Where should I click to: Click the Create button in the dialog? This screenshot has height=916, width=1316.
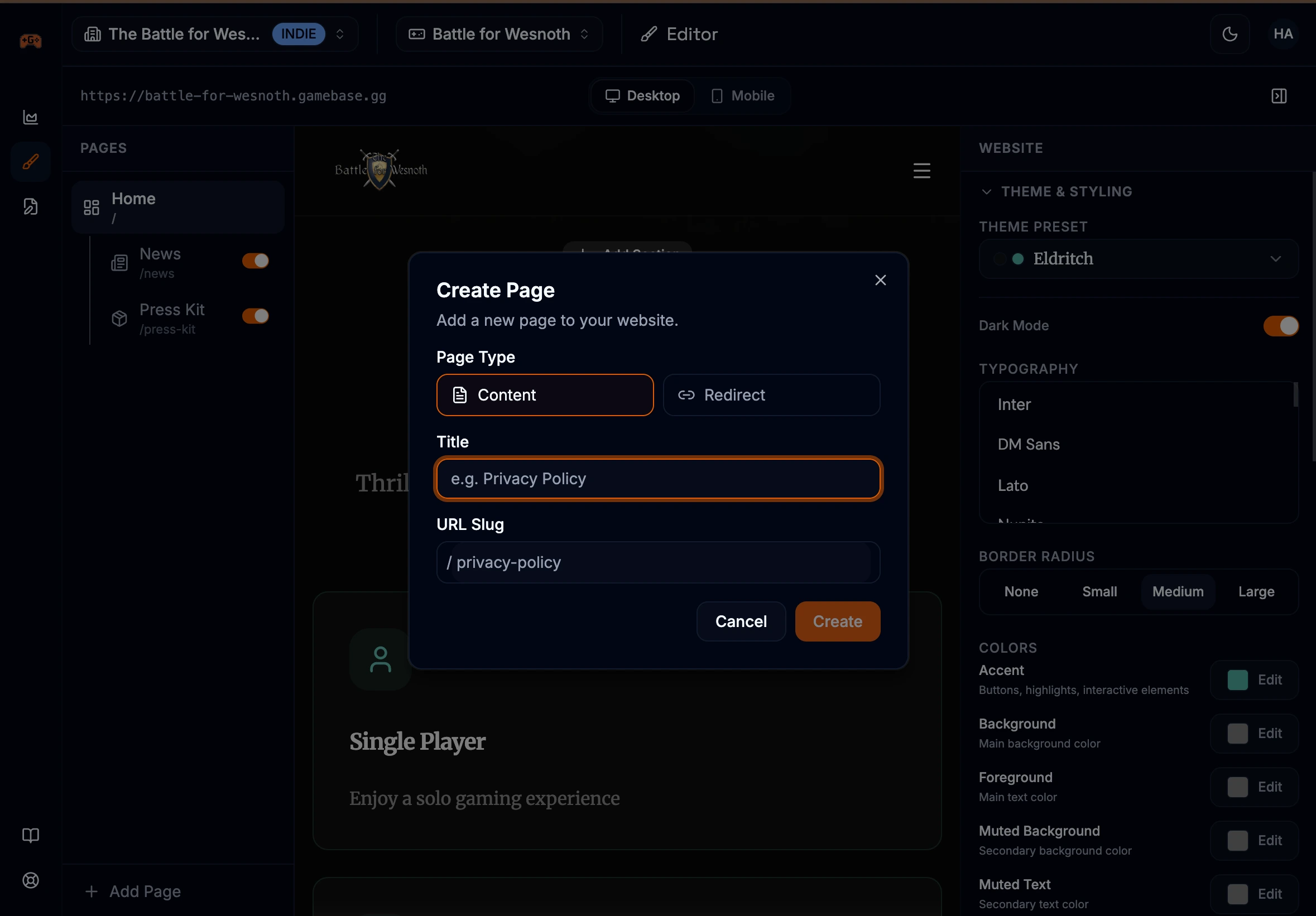tap(837, 621)
